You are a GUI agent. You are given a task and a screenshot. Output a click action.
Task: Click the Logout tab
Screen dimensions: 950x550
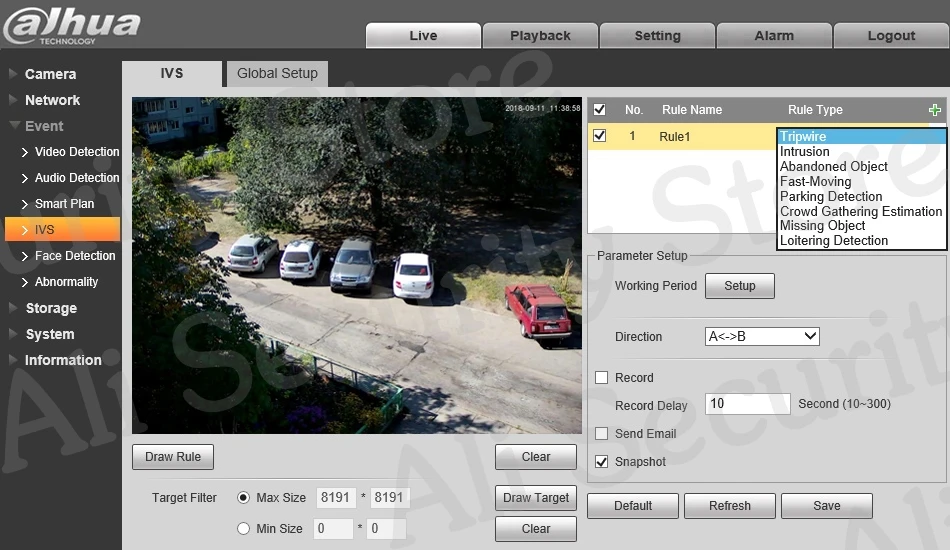coord(891,36)
